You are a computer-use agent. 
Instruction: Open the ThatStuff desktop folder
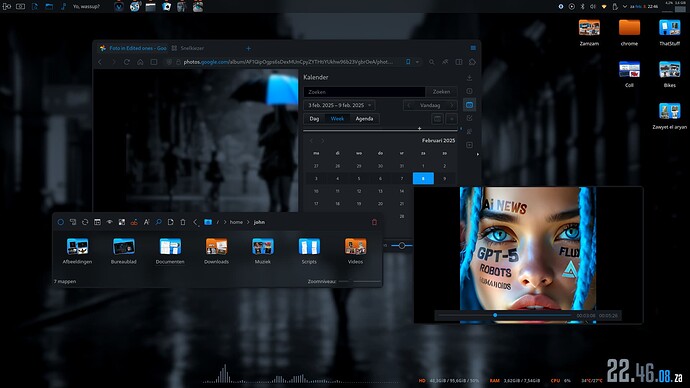coord(669,32)
